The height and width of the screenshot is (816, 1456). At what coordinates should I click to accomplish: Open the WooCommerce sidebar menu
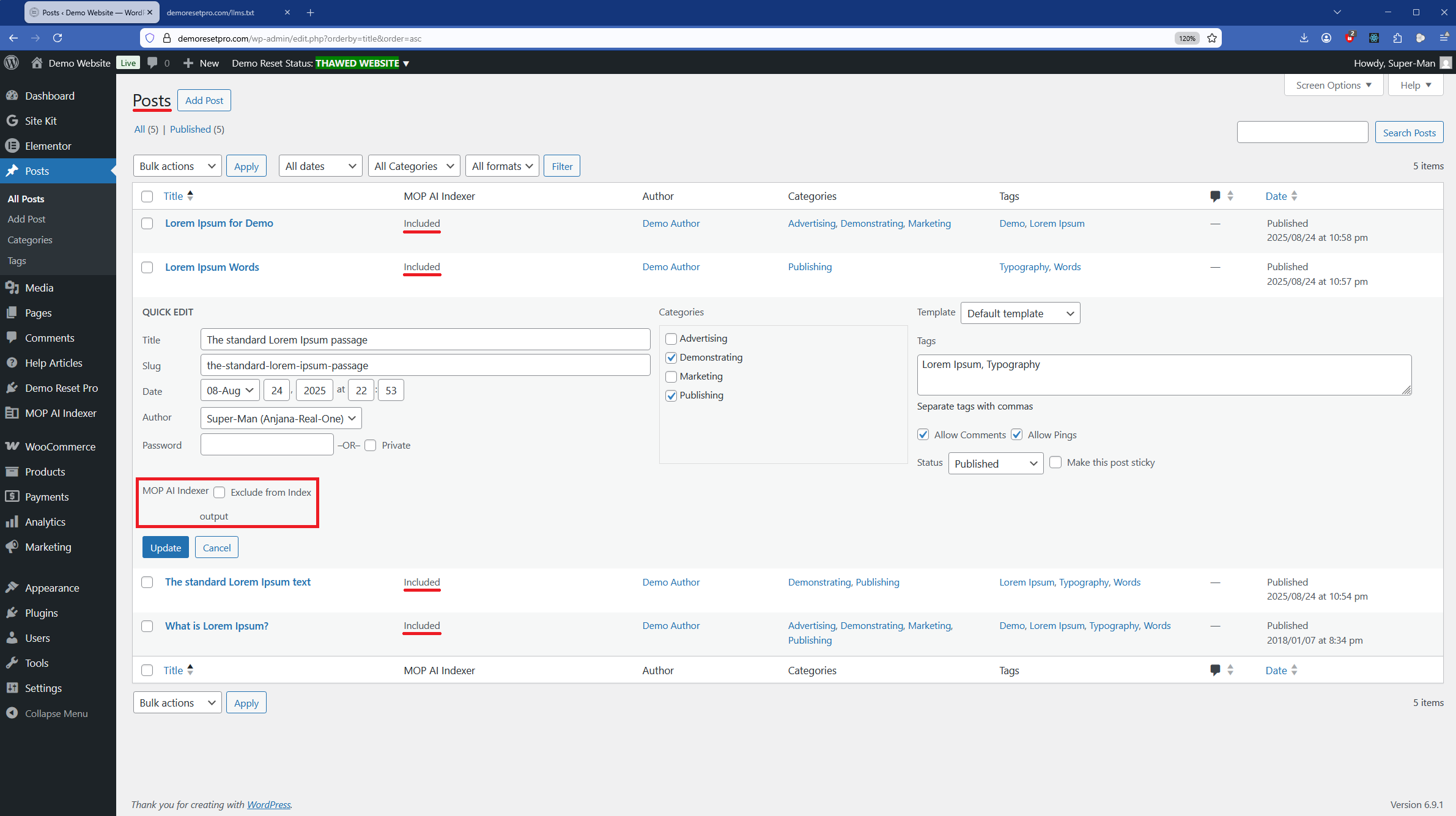(x=59, y=447)
